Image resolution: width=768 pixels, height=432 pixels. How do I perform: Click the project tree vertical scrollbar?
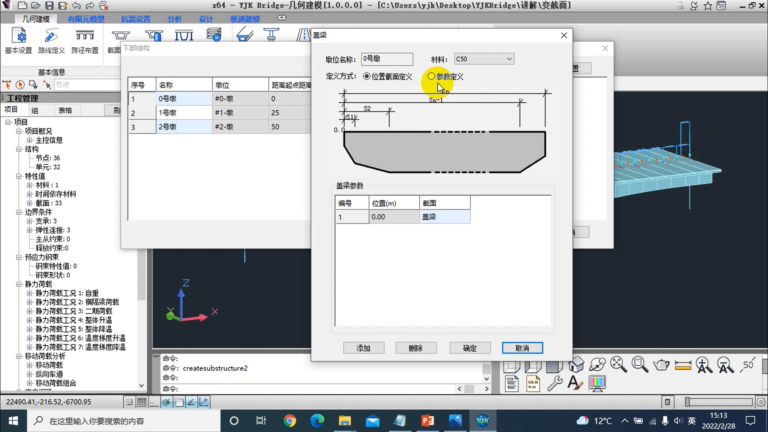coord(142,255)
